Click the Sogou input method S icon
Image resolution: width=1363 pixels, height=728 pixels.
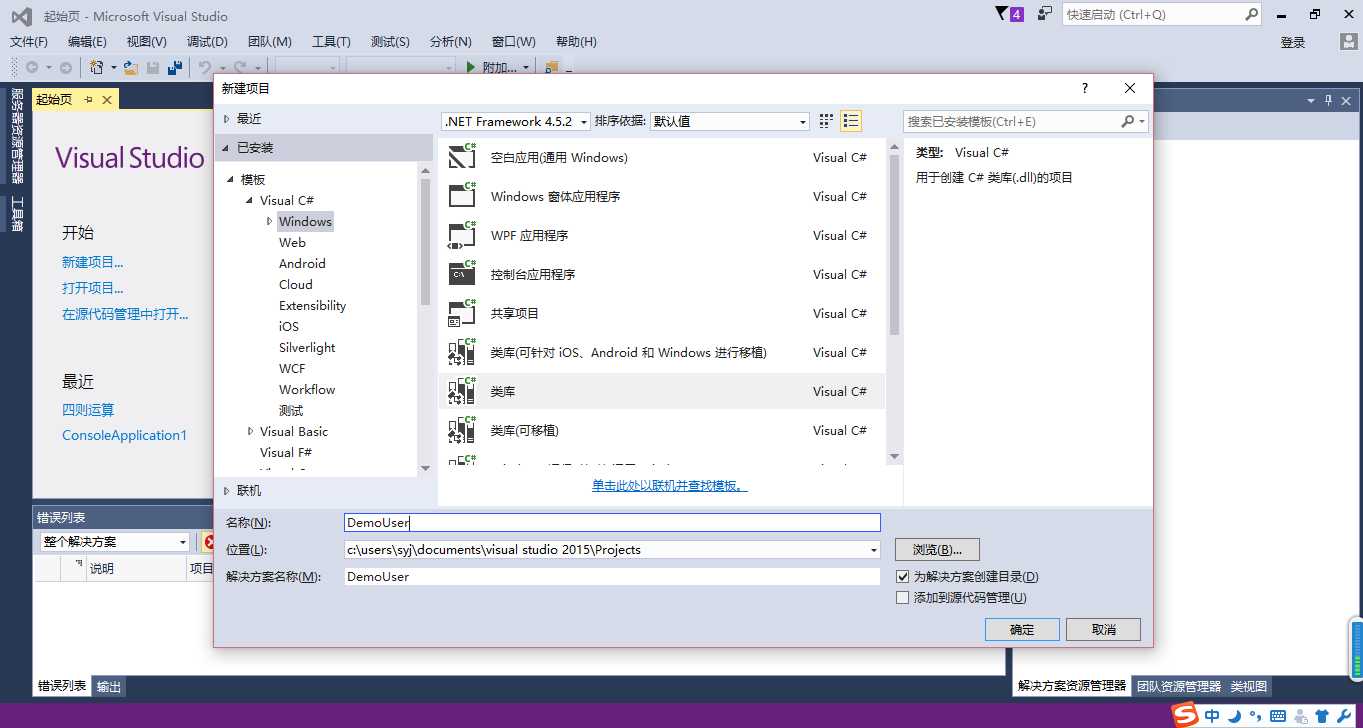(1185, 714)
